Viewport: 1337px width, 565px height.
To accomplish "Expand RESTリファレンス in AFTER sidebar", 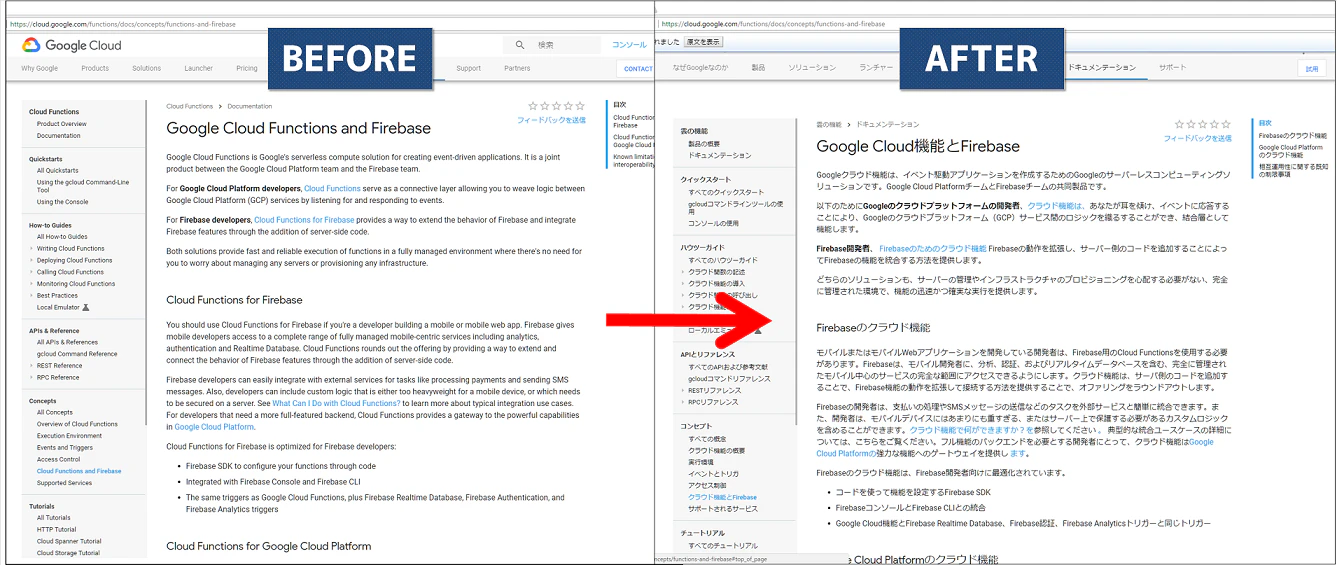I will (x=683, y=390).
